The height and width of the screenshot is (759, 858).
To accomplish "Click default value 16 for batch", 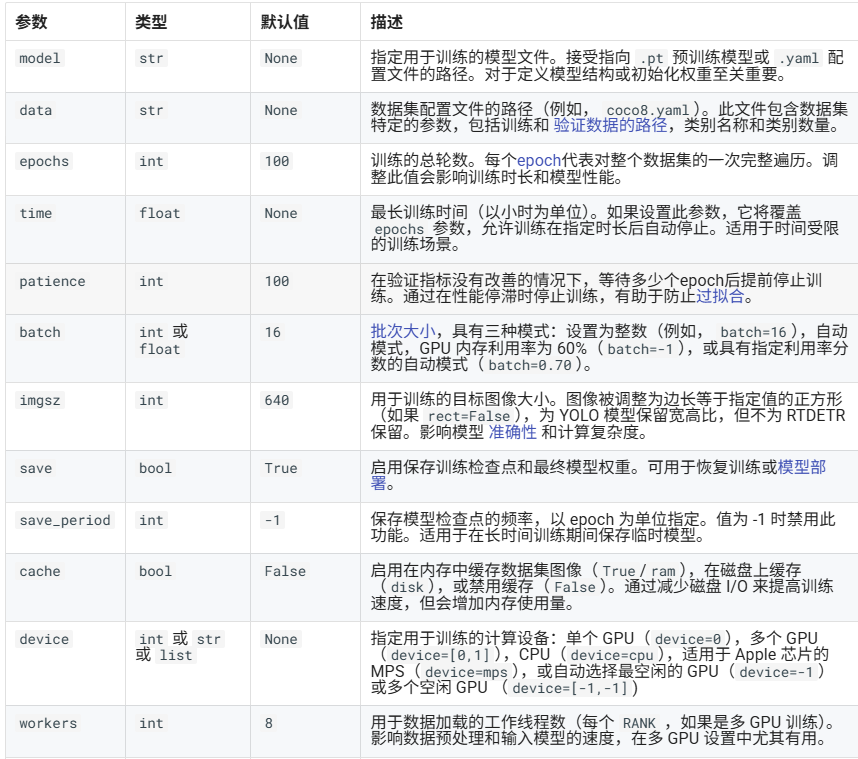I will coord(273,332).
